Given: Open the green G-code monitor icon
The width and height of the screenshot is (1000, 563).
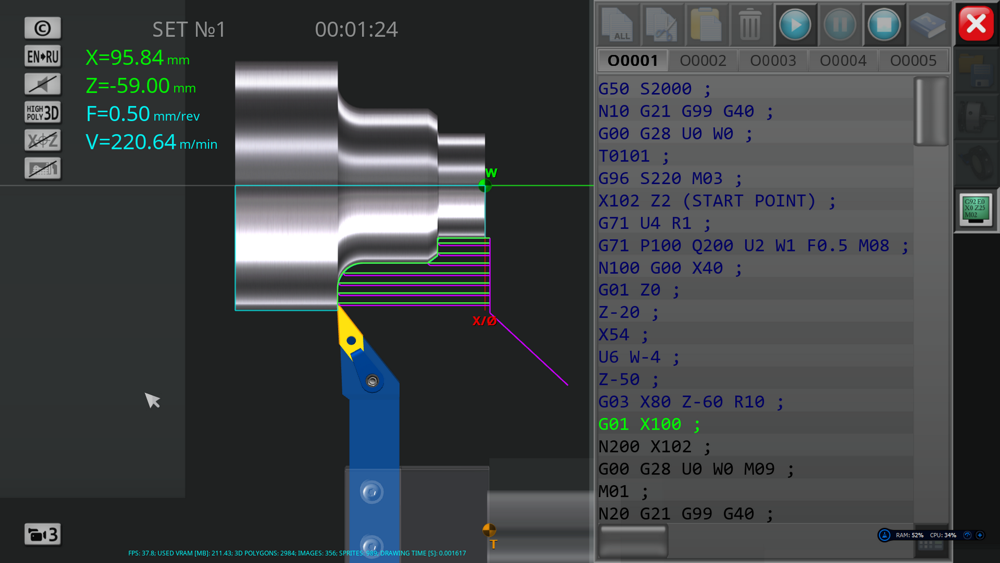Looking at the screenshot, I should point(976,210).
